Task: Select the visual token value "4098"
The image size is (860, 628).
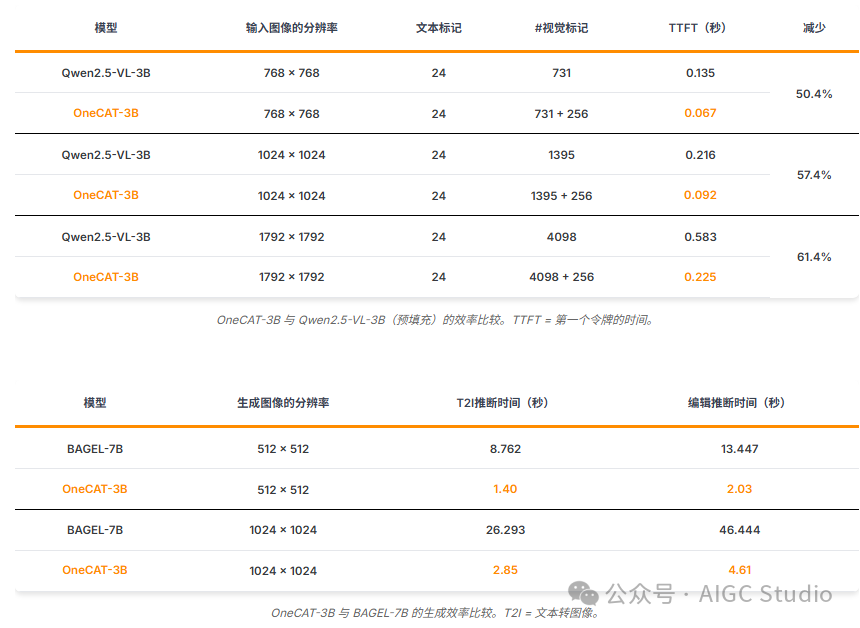Action: (561, 237)
